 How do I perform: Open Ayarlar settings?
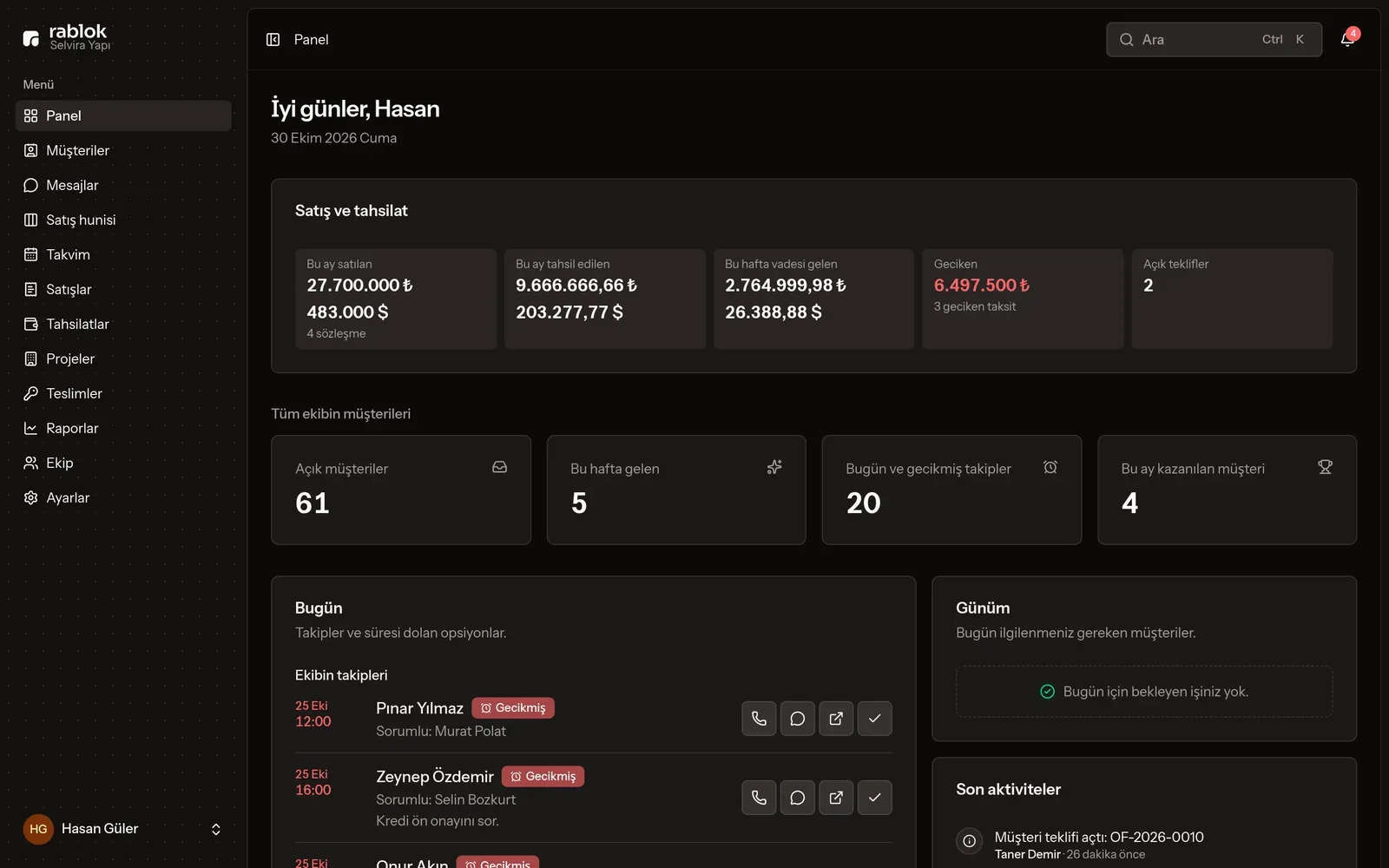tap(123, 497)
